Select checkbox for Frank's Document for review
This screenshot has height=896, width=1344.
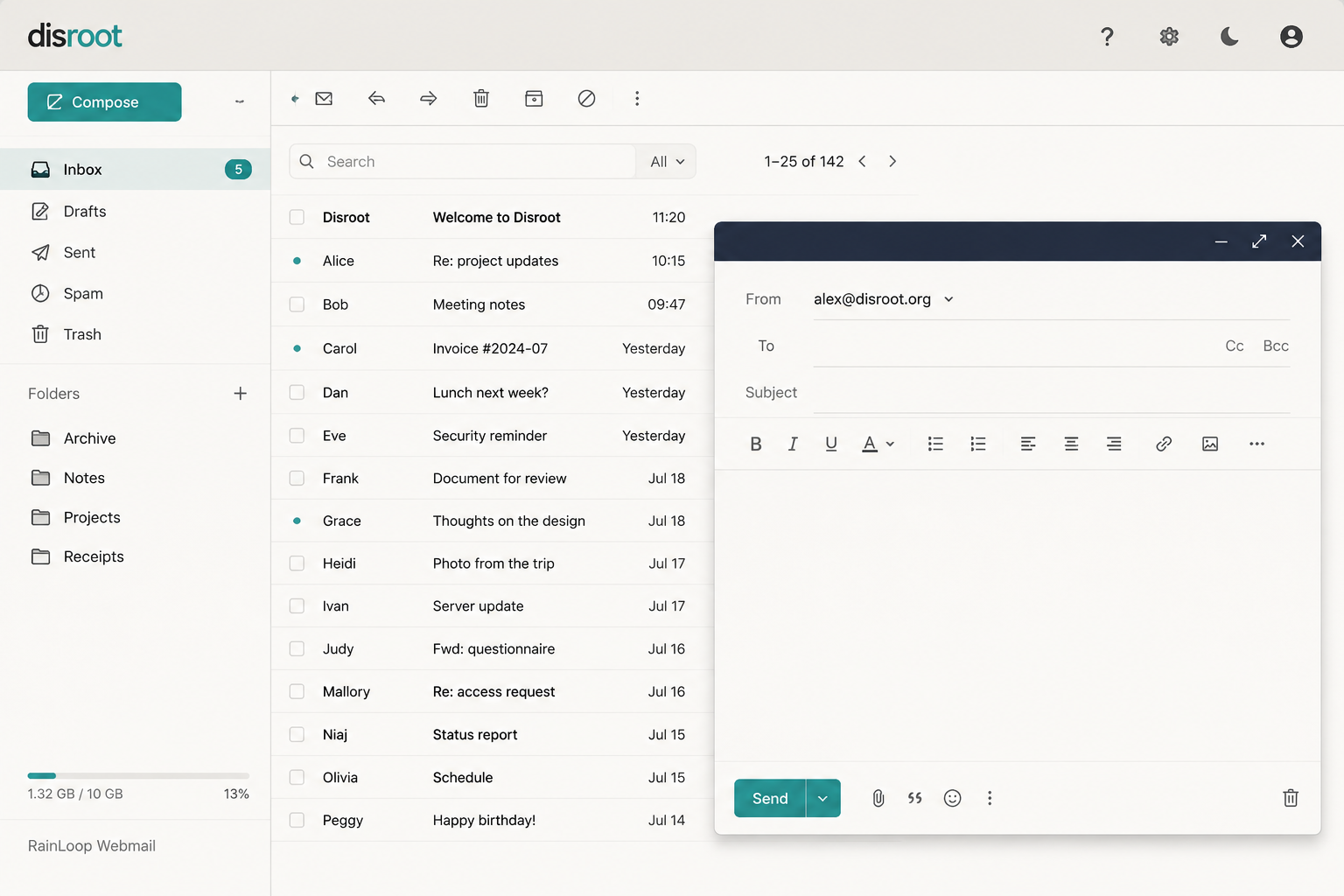[x=297, y=479]
